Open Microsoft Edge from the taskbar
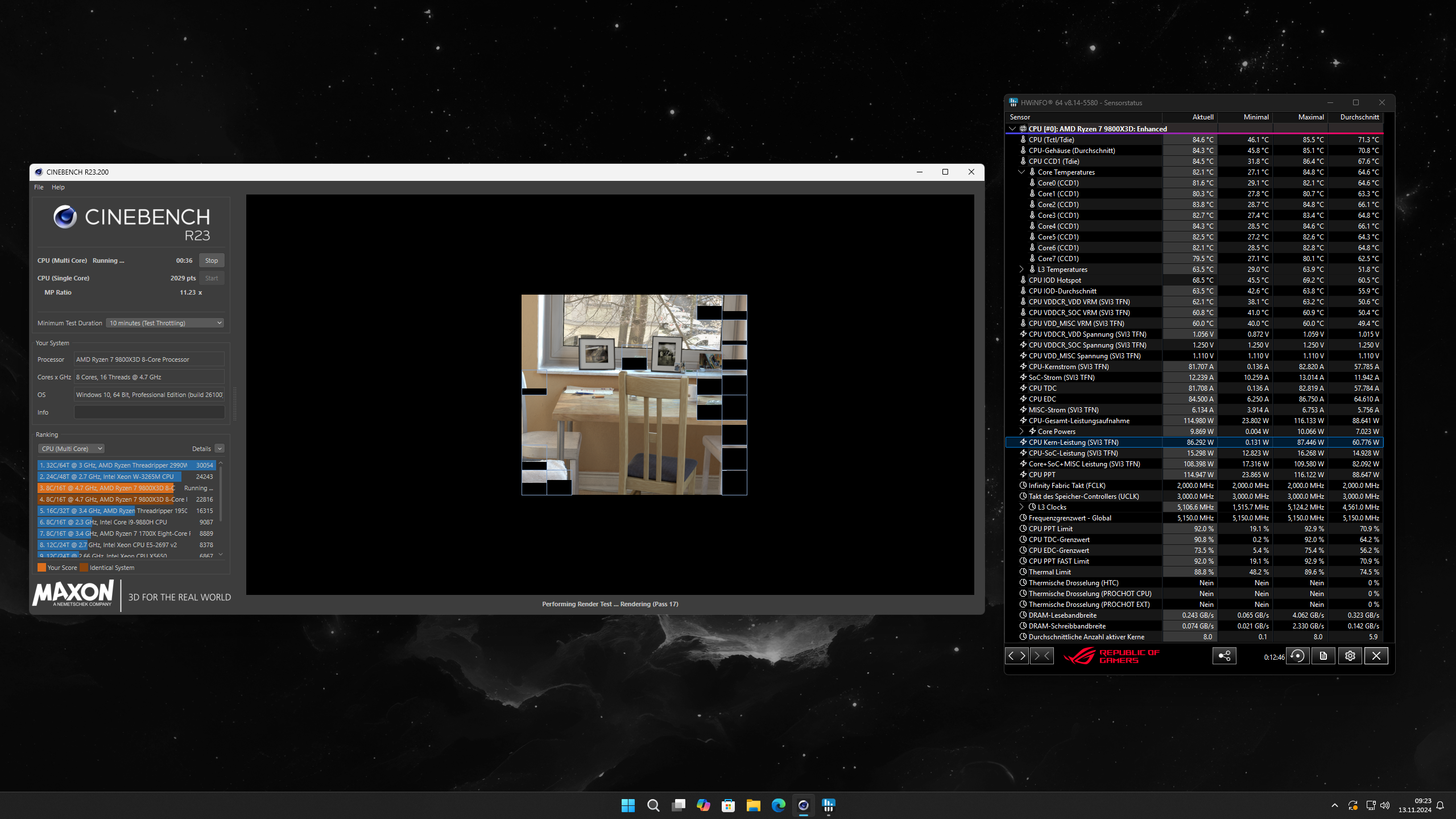 coord(778,805)
